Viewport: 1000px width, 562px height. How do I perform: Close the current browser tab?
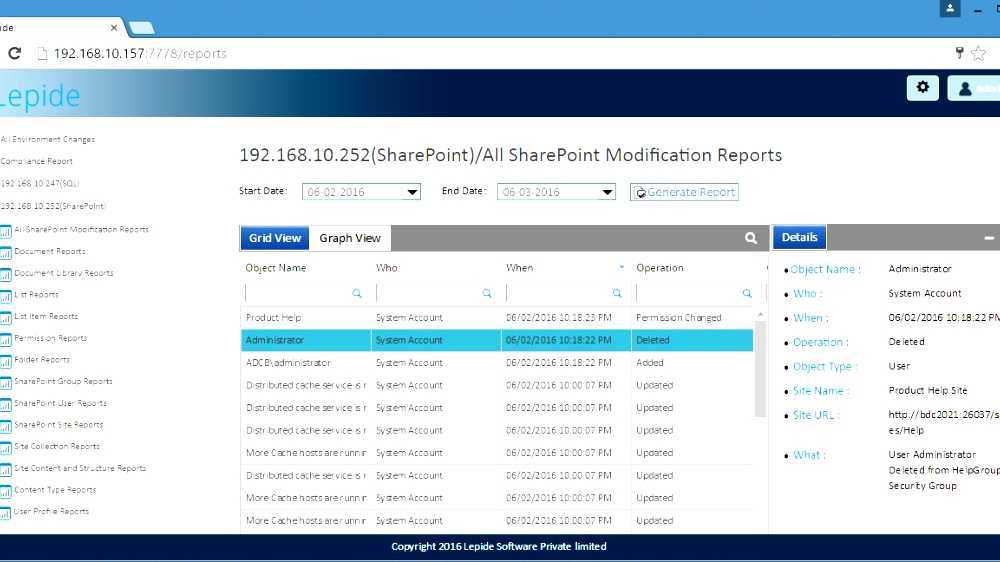click(x=114, y=27)
